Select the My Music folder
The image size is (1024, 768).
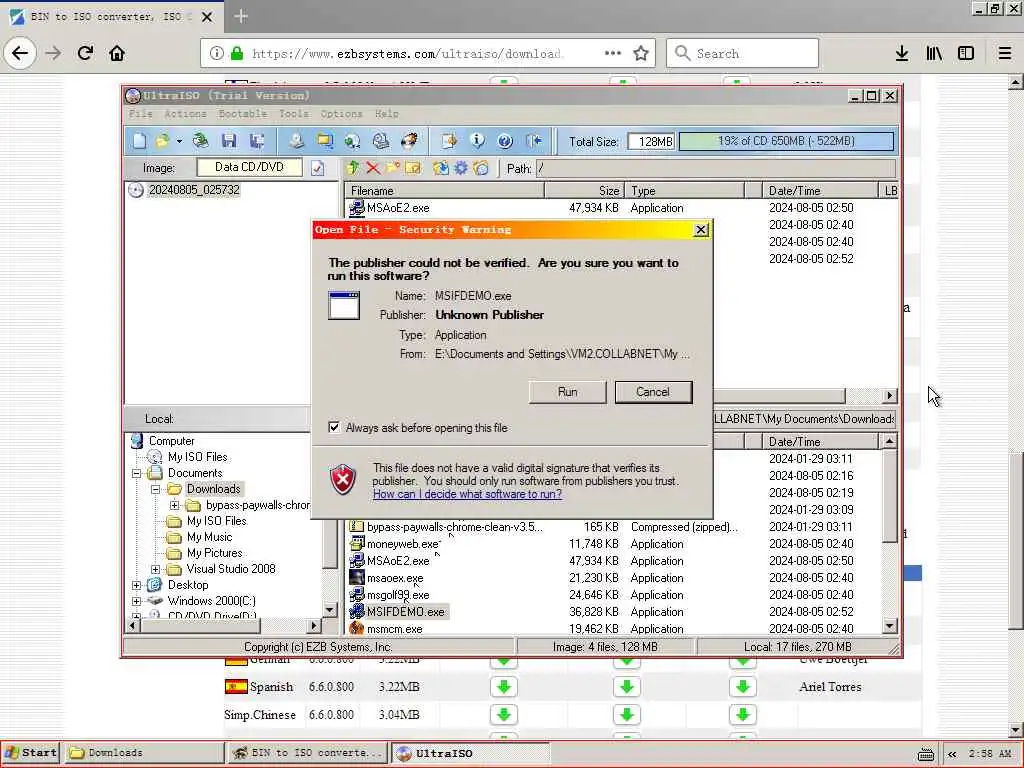click(209, 537)
